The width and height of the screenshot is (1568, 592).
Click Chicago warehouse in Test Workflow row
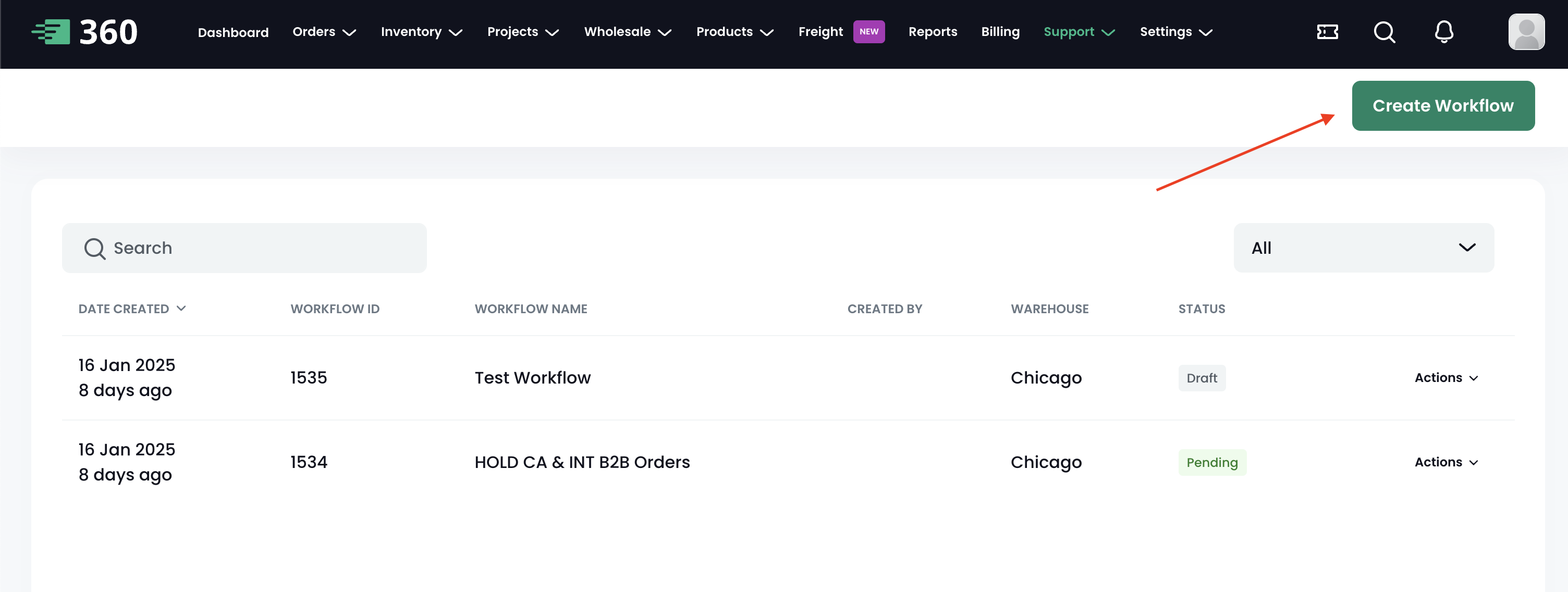[x=1046, y=378]
